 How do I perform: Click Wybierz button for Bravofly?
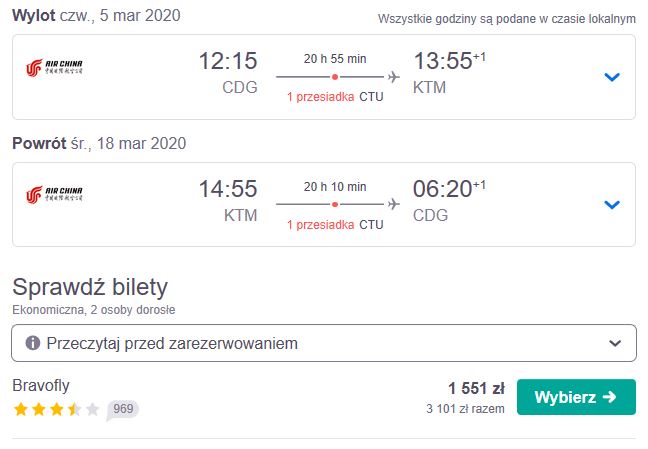(x=576, y=397)
